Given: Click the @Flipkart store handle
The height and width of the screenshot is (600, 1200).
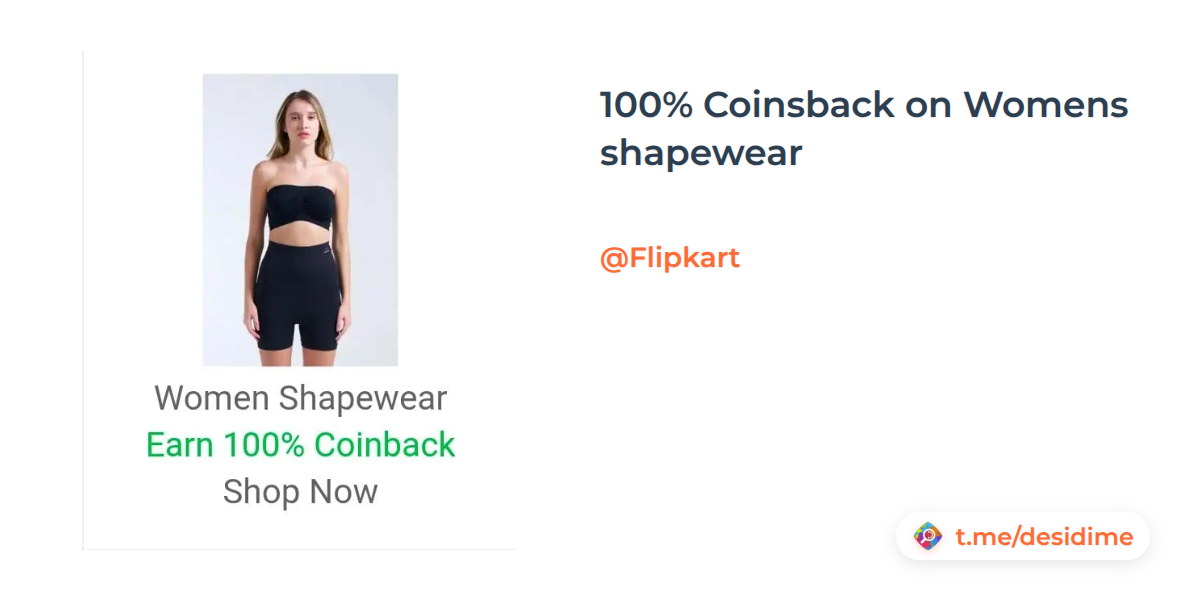Looking at the screenshot, I should [669, 258].
